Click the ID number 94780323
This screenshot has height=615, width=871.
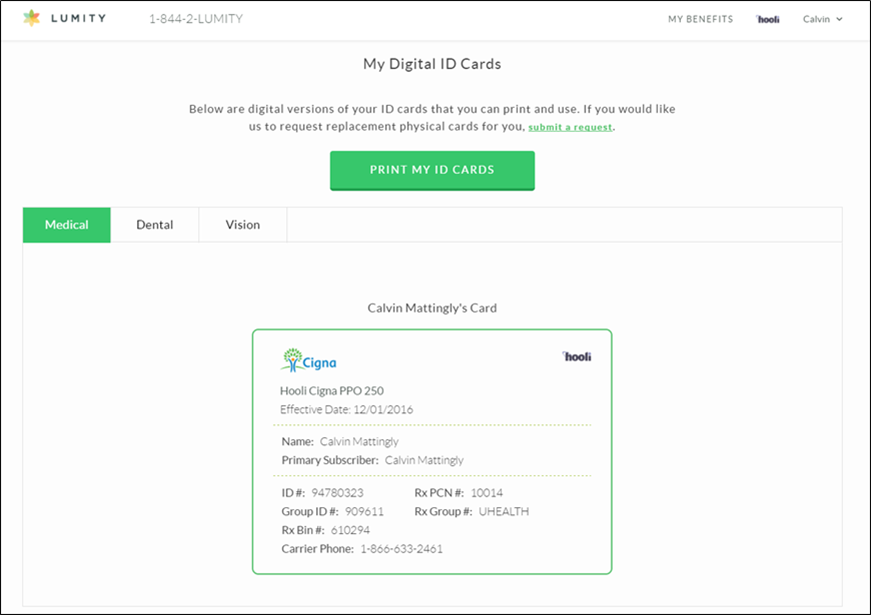[x=337, y=493]
